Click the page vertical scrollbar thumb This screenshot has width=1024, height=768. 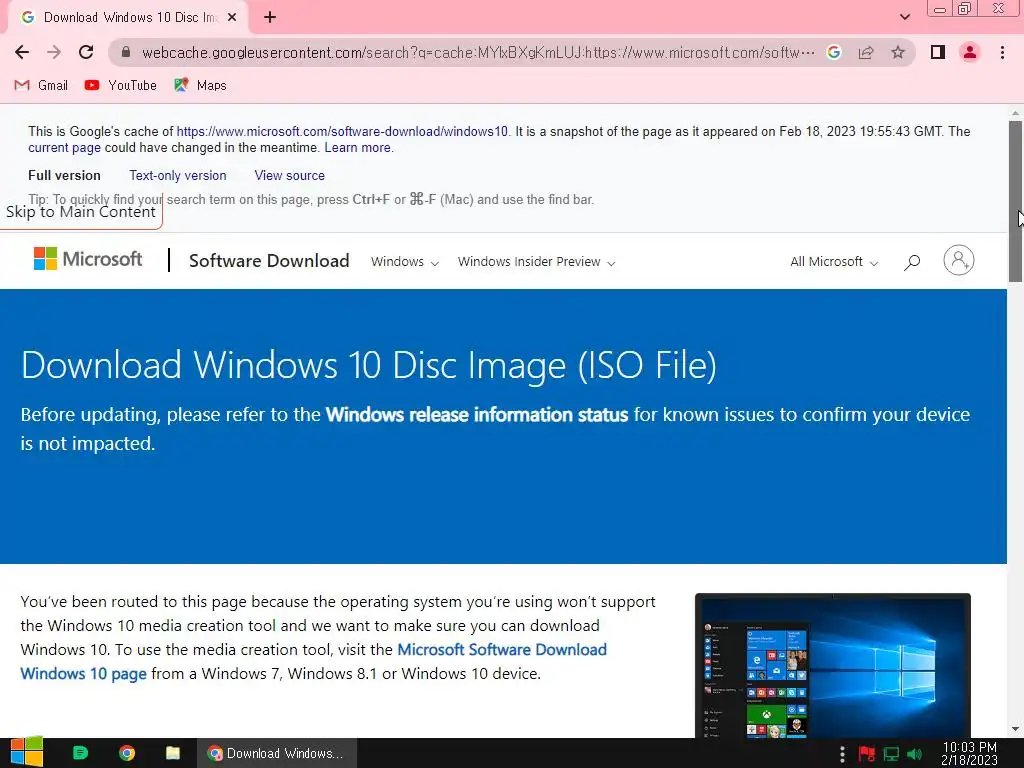(1015, 201)
